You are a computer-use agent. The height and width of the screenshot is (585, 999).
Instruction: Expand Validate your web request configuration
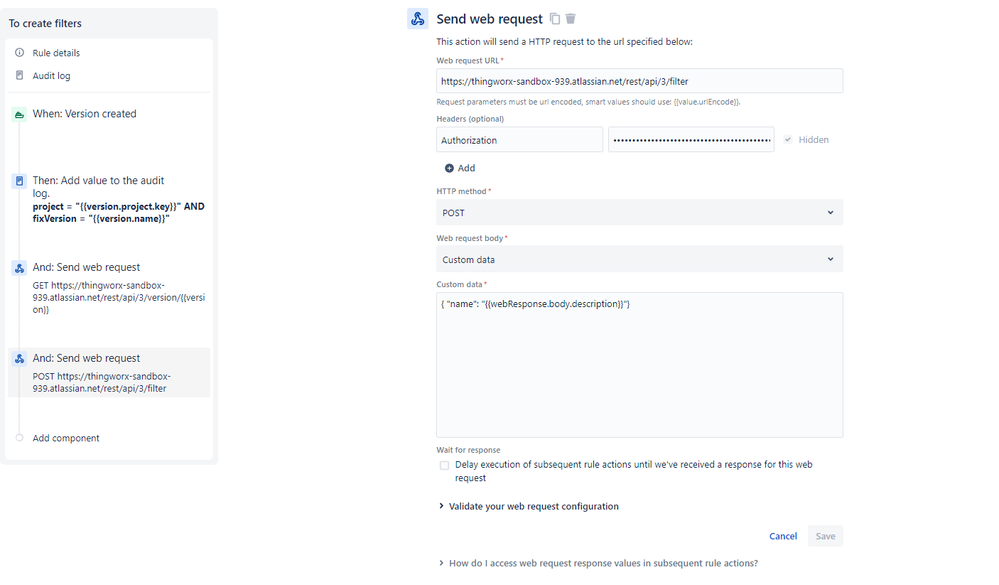[x=529, y=507]
